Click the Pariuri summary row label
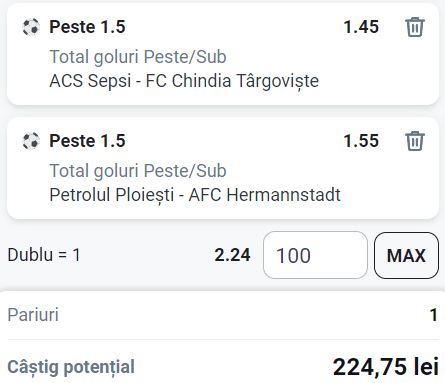 tap(33, 315)
